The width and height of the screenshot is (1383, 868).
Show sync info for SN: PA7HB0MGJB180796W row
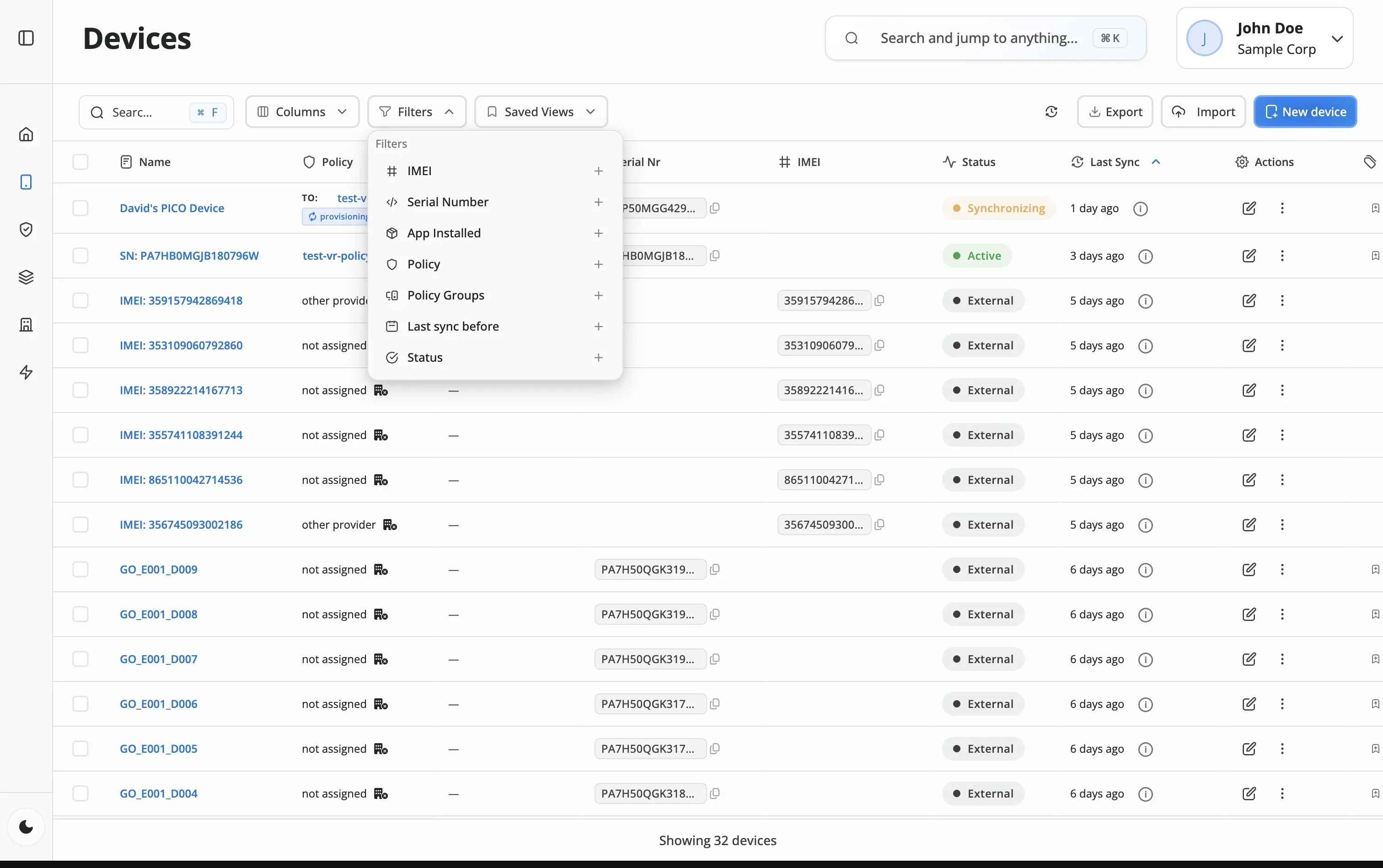pos(1145,256)
